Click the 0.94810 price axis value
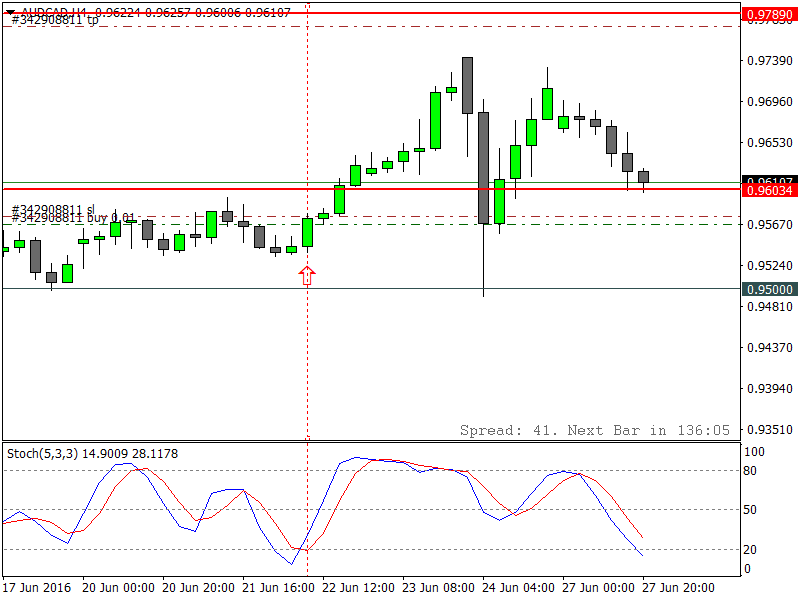The image size is (800, 600). coord(769,307)
